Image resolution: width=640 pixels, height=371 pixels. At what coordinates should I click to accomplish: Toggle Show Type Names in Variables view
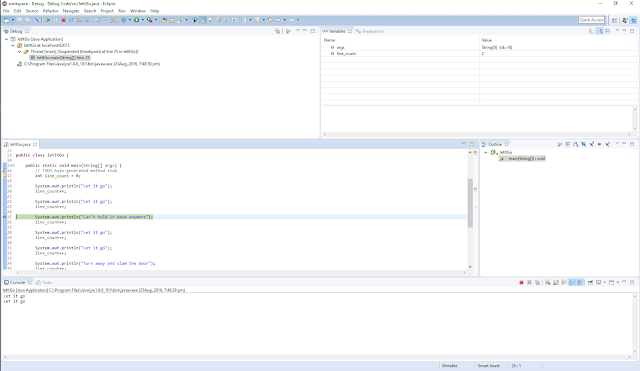(591, 31)
